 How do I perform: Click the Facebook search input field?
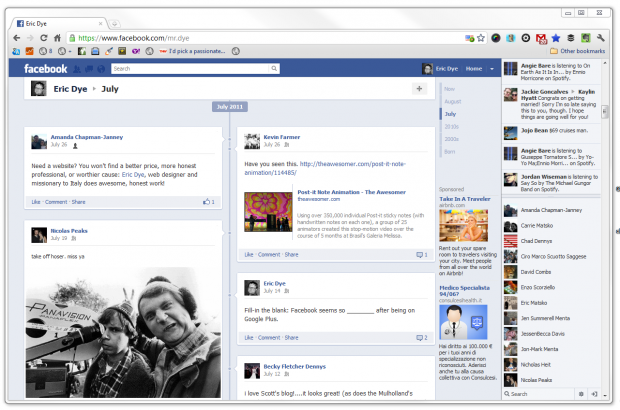tap(190, 69)
